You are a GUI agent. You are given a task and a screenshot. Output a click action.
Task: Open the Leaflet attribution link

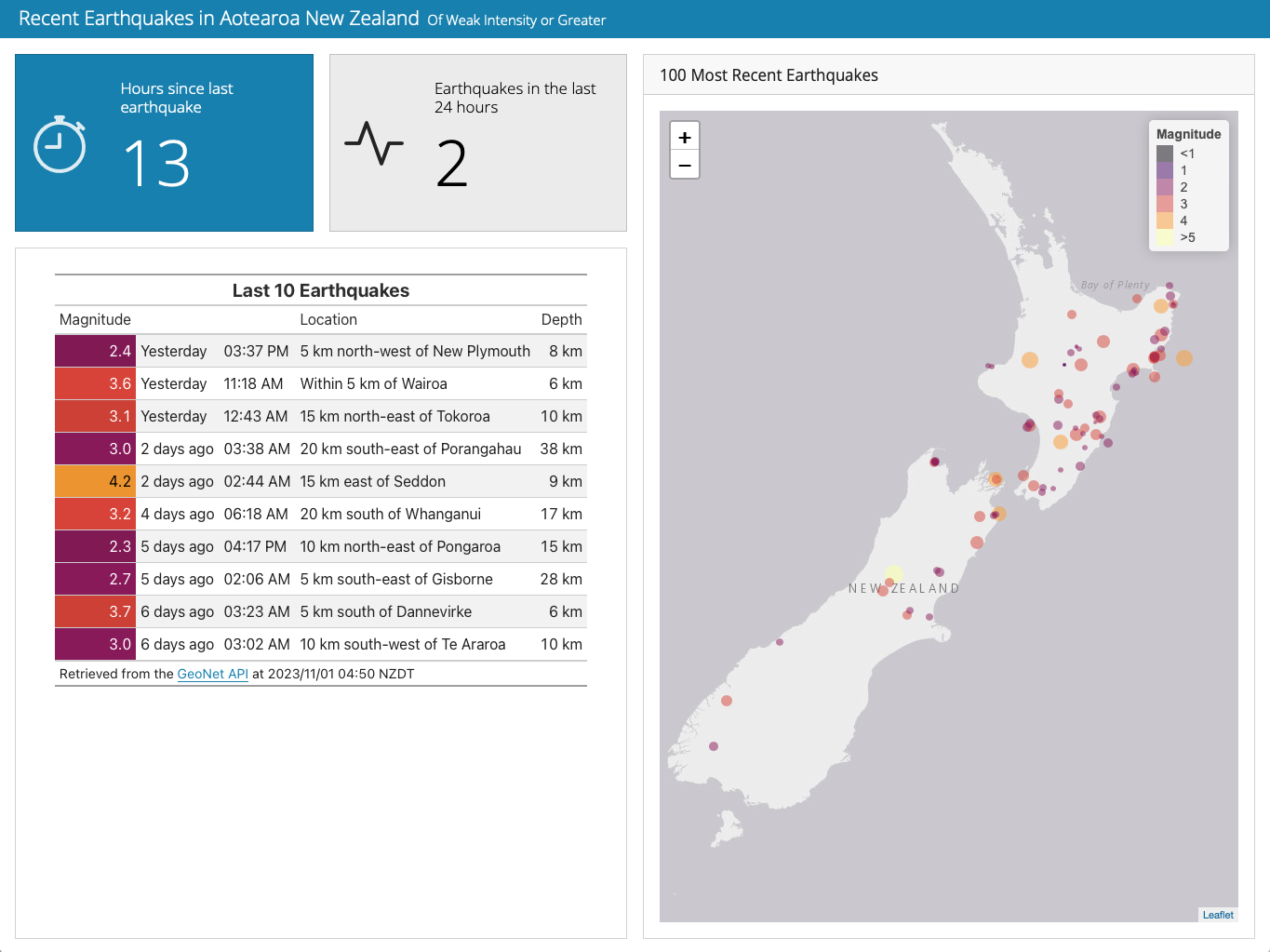pyautogui.click(x=1217, y=915)
